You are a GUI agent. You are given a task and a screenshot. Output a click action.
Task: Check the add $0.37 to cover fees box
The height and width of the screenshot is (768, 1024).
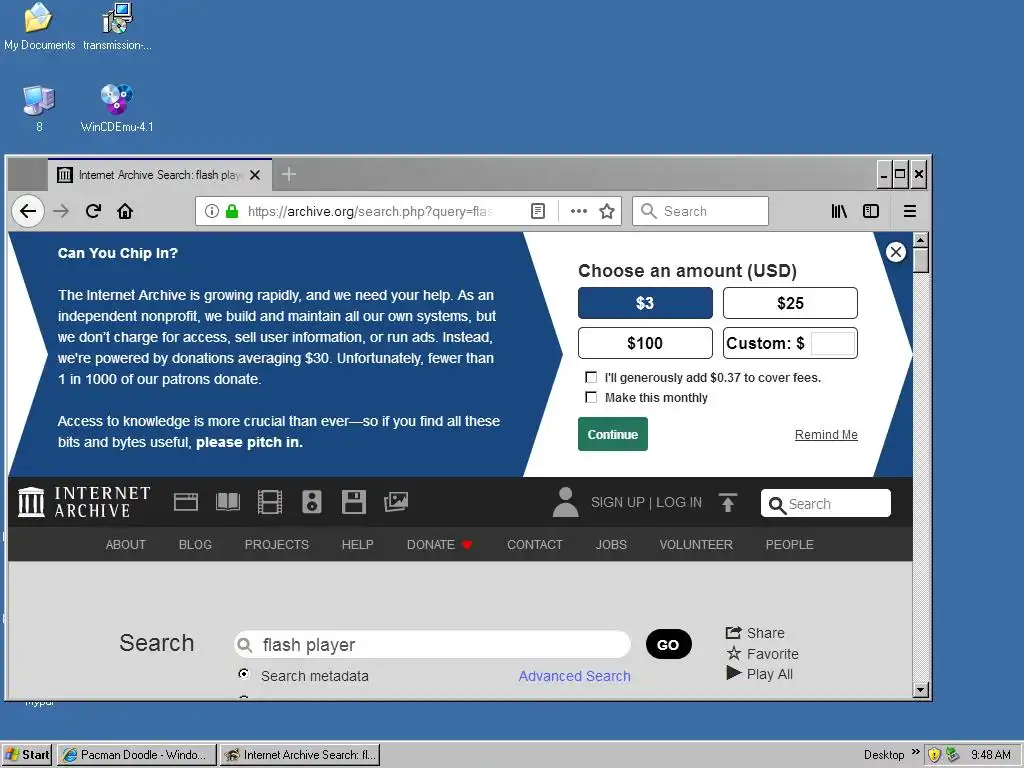pyautogui.click(x=591, y=377)
